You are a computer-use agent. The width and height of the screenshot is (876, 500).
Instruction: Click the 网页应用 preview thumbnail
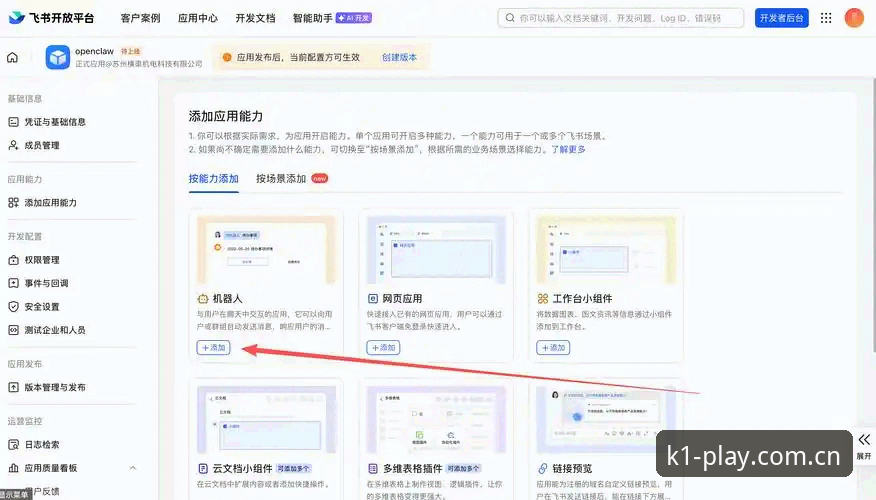pyautogui.click(x=436, y=250)
